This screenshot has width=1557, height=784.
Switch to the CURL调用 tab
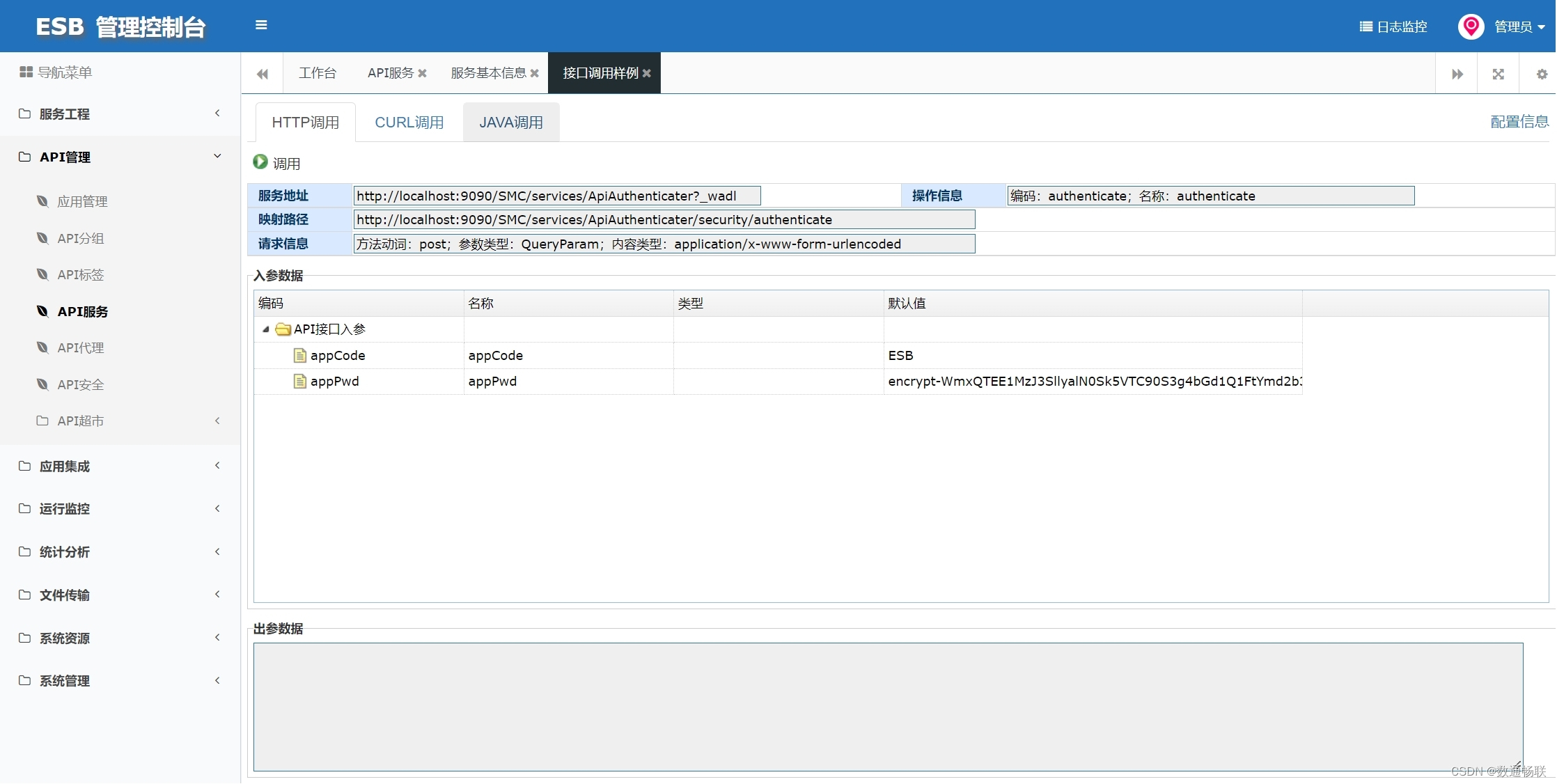pyautogui.click(x=409, y=123)
